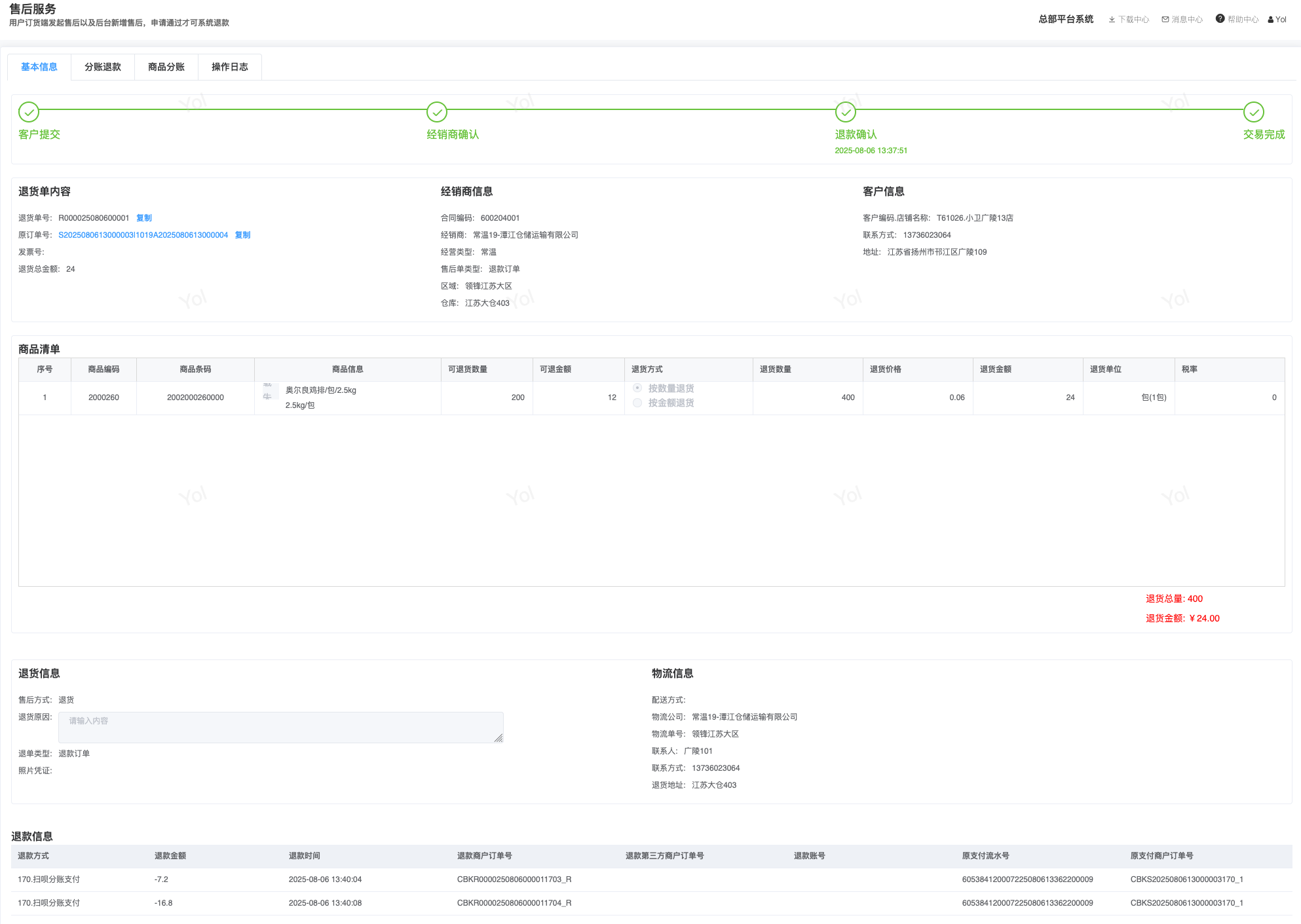Click the 退款确认 step checkmark circle
1301x924 pixels.
(846, 112)
